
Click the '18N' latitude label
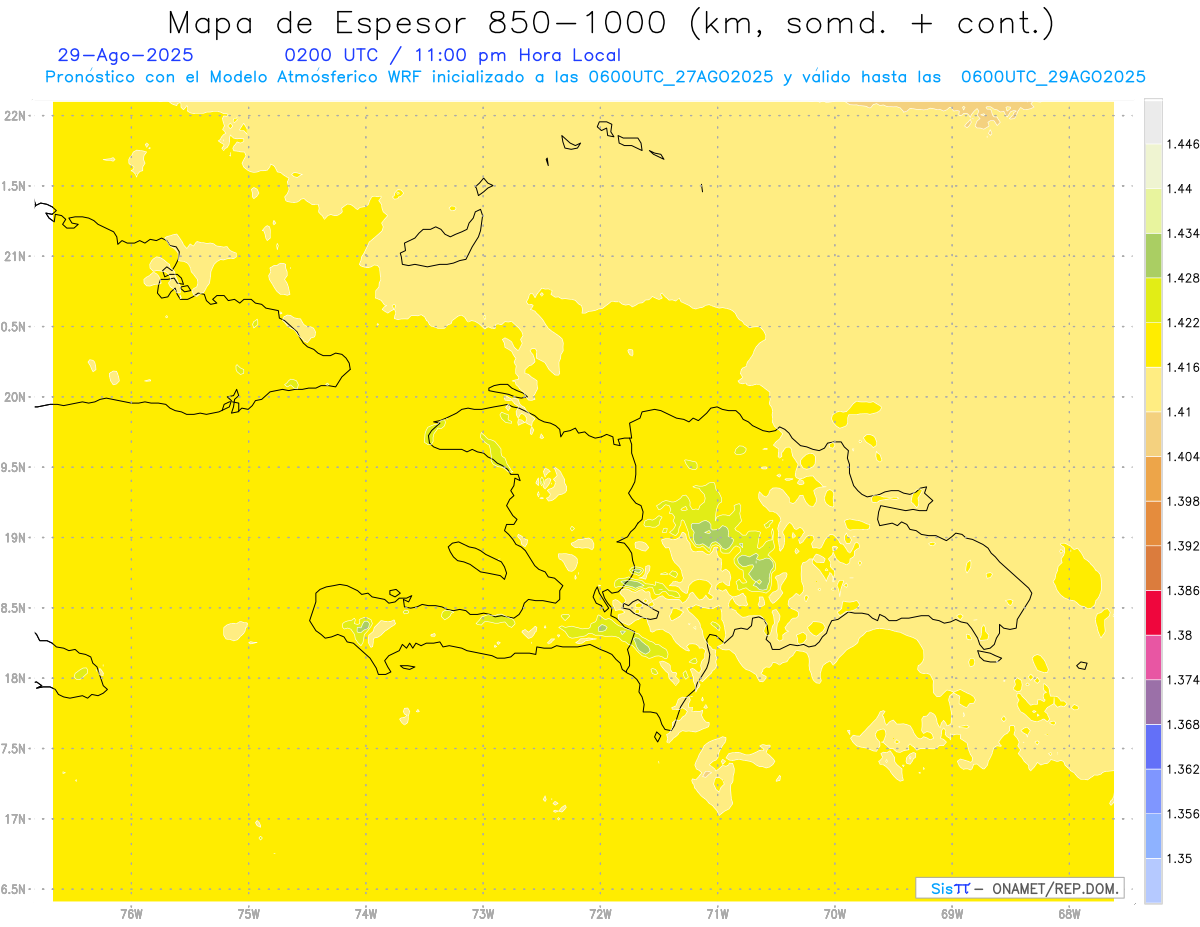pos(17,678)
